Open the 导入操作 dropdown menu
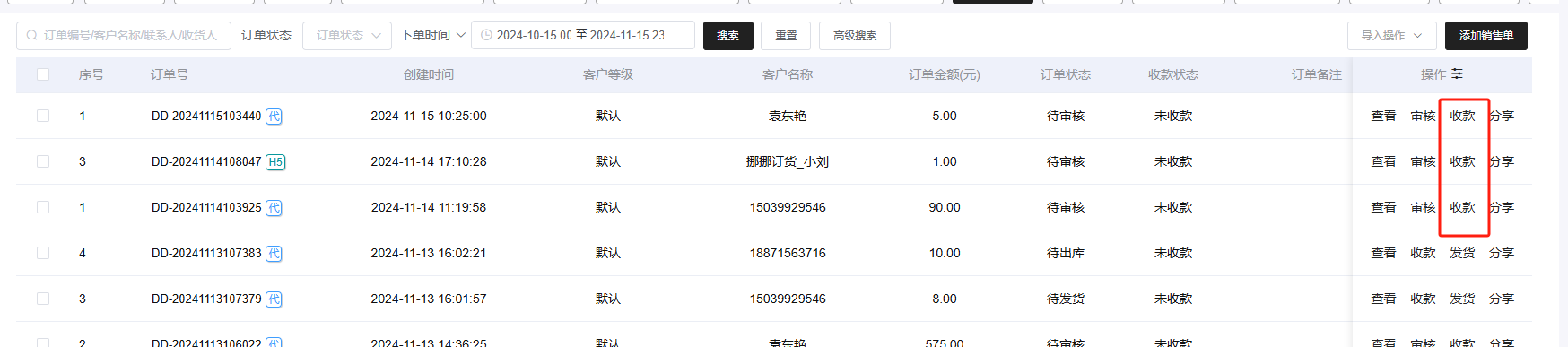The image size is (1568, 347). tap(1392, 36)
